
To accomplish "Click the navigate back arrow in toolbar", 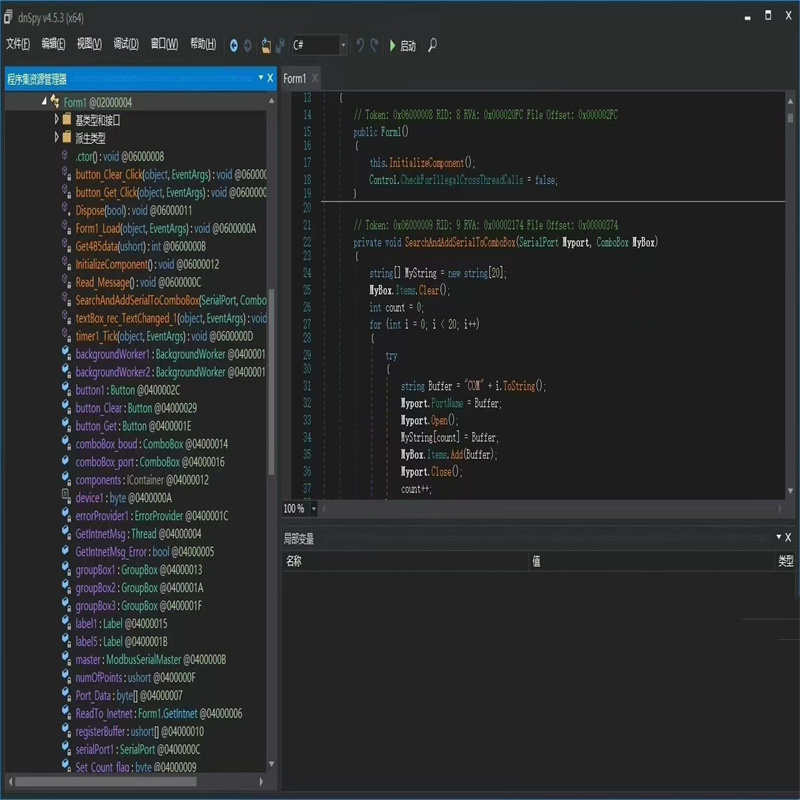I will click(x=234, y=45).
